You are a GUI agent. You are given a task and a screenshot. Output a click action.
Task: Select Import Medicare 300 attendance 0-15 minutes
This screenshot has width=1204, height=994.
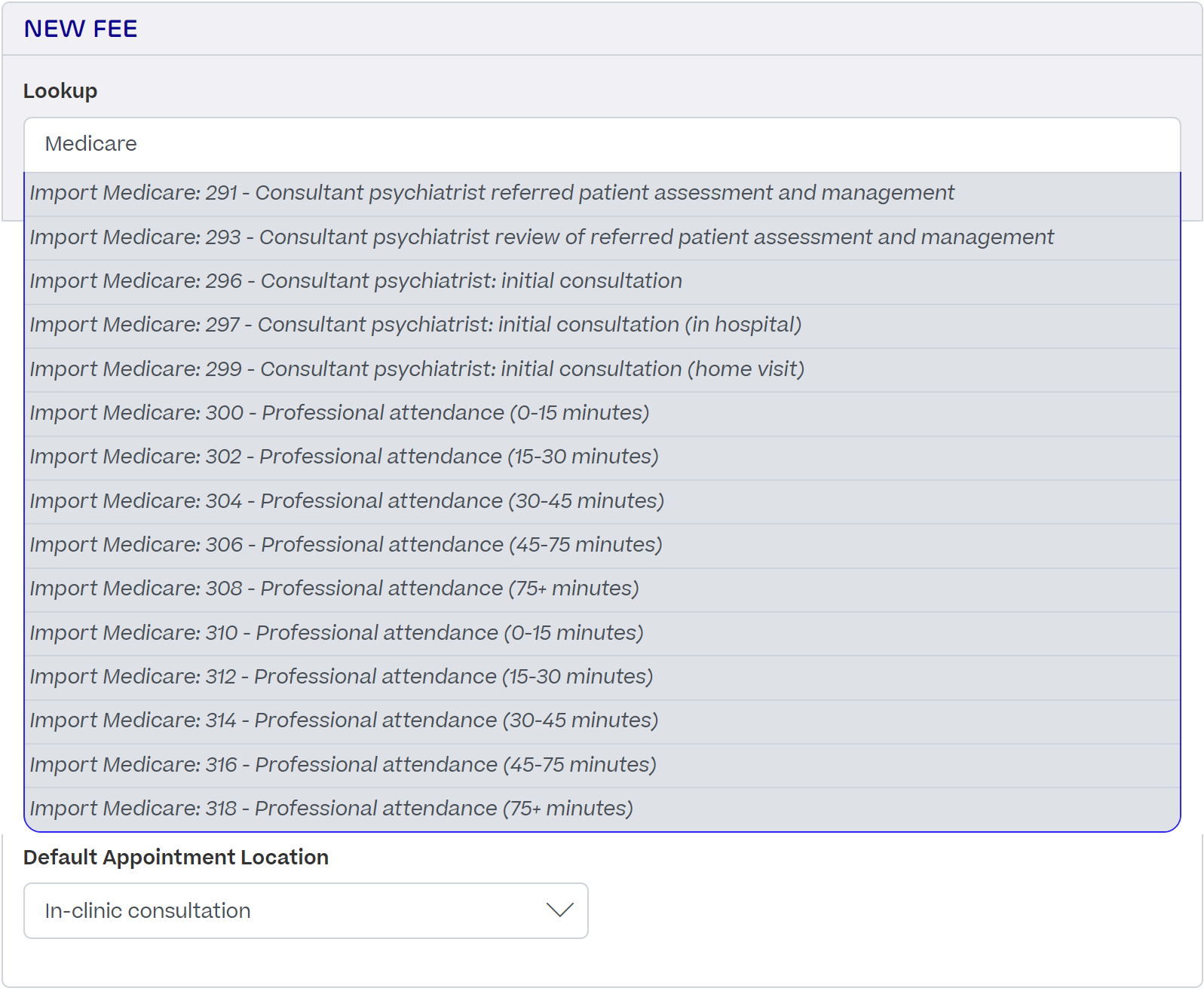tap(602, 414)
